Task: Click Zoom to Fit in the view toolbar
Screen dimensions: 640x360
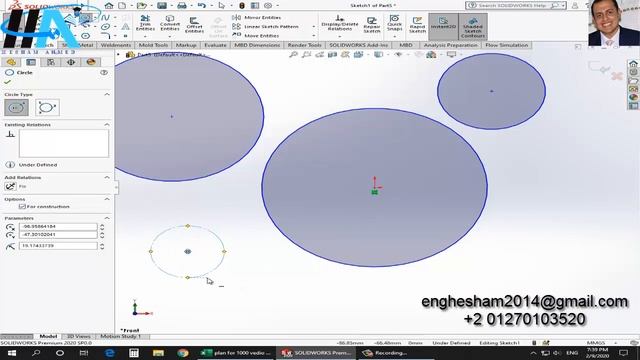Action: click(293, 55)
